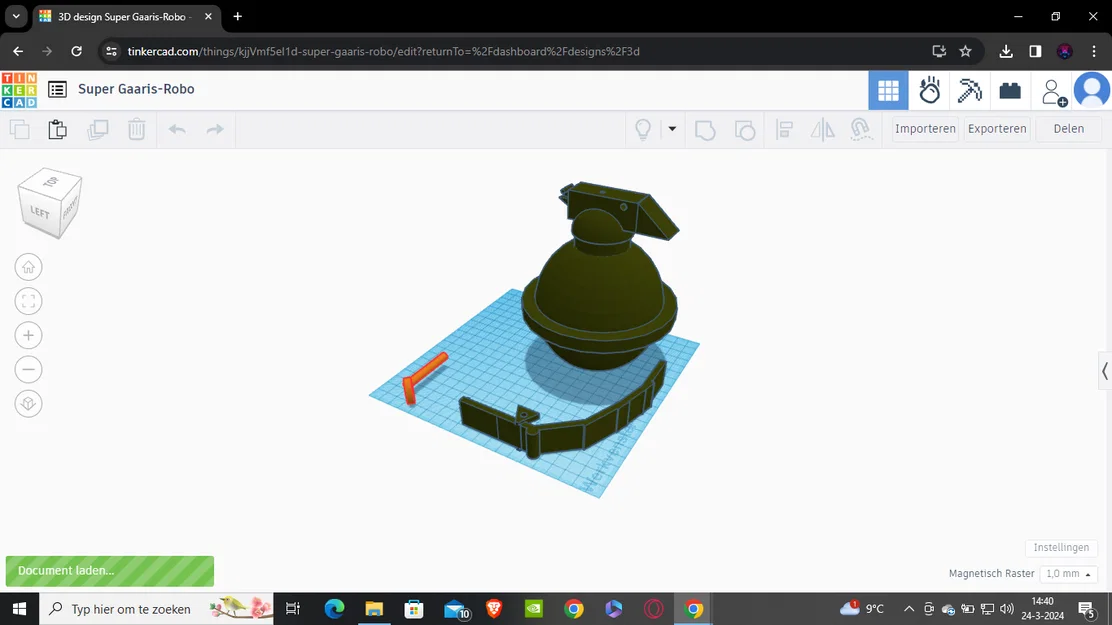1112x625 pixels.
Task: Export design to Minecraft with the pickaxe icon
Action: pyautogui.click(x=969, y=90)
